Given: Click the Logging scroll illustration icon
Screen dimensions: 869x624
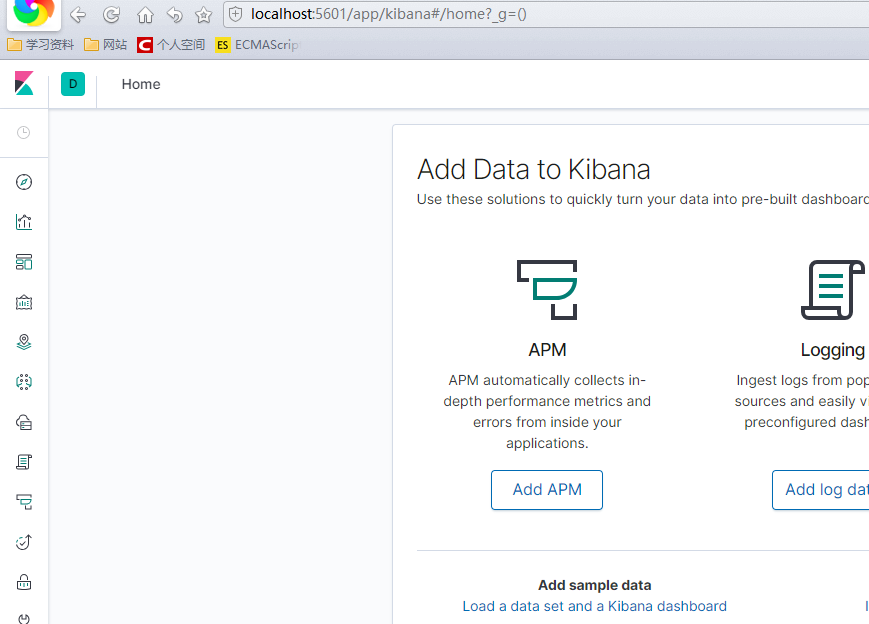Looking at the screenshot, I should [x=832, y=290].
